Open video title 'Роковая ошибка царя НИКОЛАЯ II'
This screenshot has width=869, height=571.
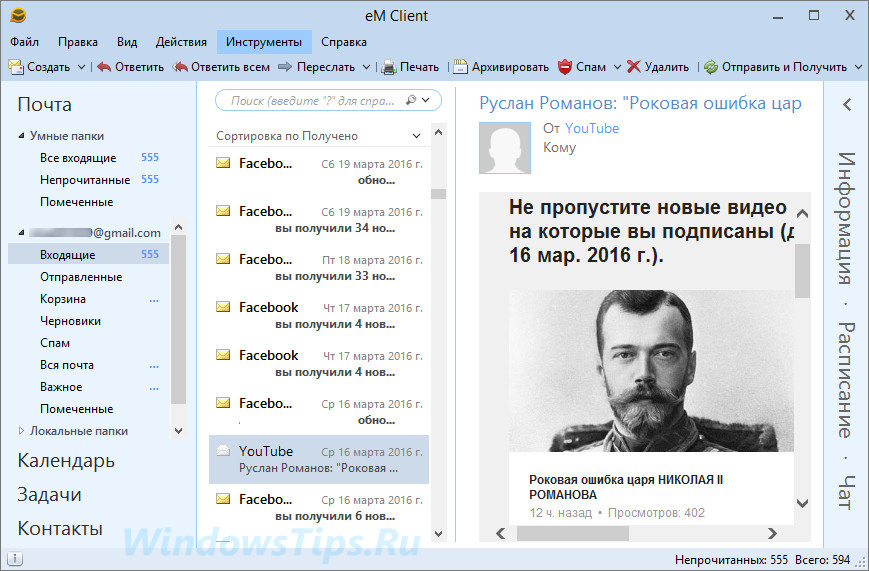[626, 487]
